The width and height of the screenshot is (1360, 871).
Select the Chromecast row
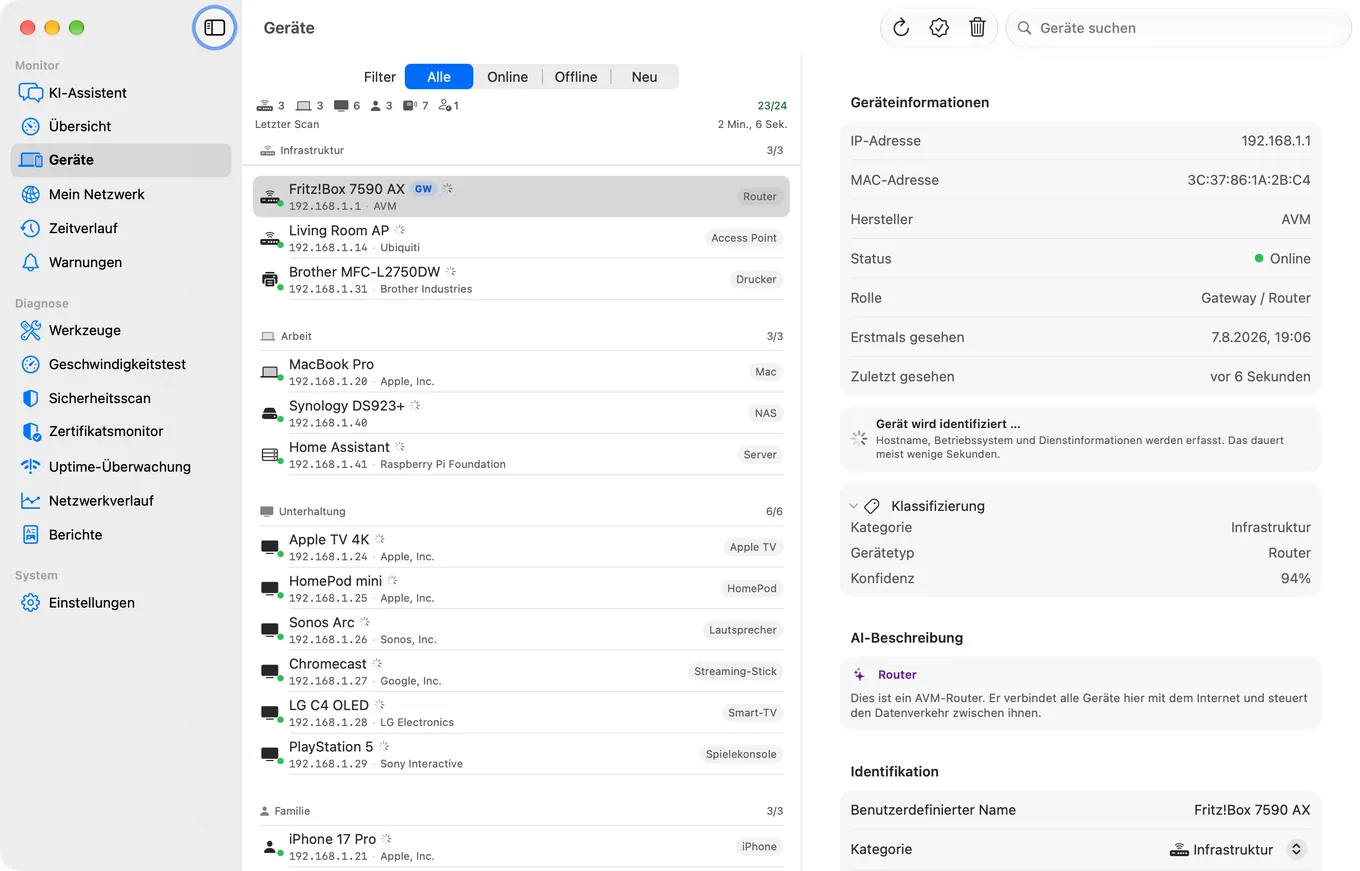[x=521, y=672]
